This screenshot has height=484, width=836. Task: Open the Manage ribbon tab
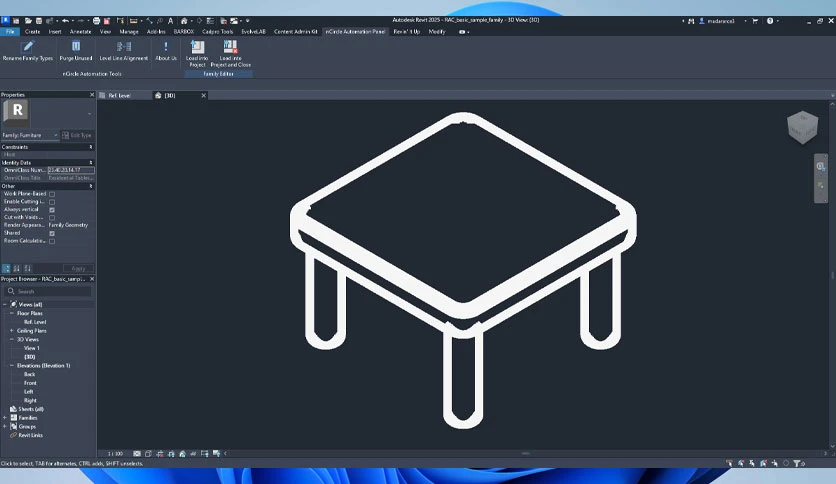pyautogui.click(x=129, y=32)
